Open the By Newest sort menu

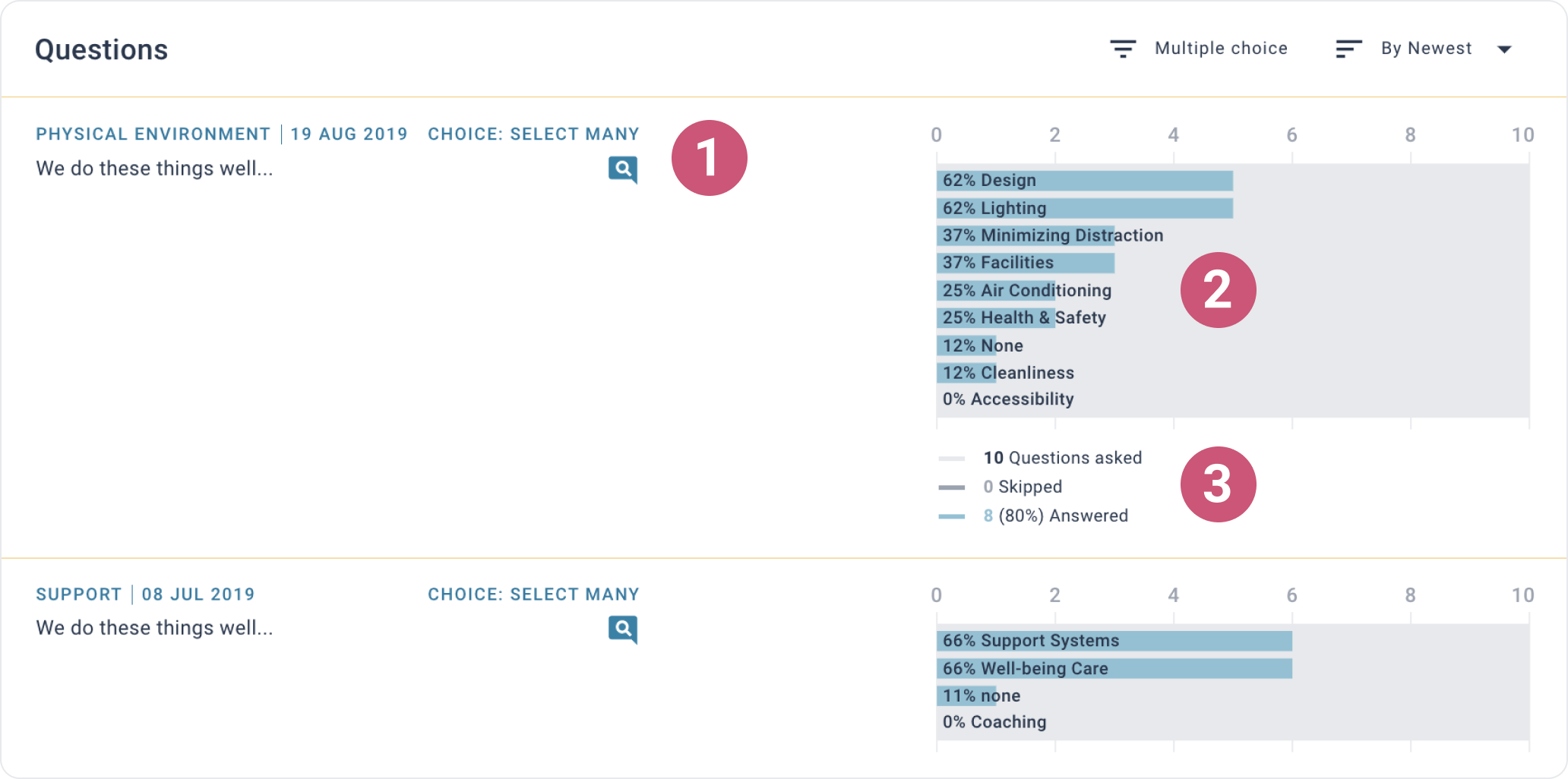click(1426, 49)
